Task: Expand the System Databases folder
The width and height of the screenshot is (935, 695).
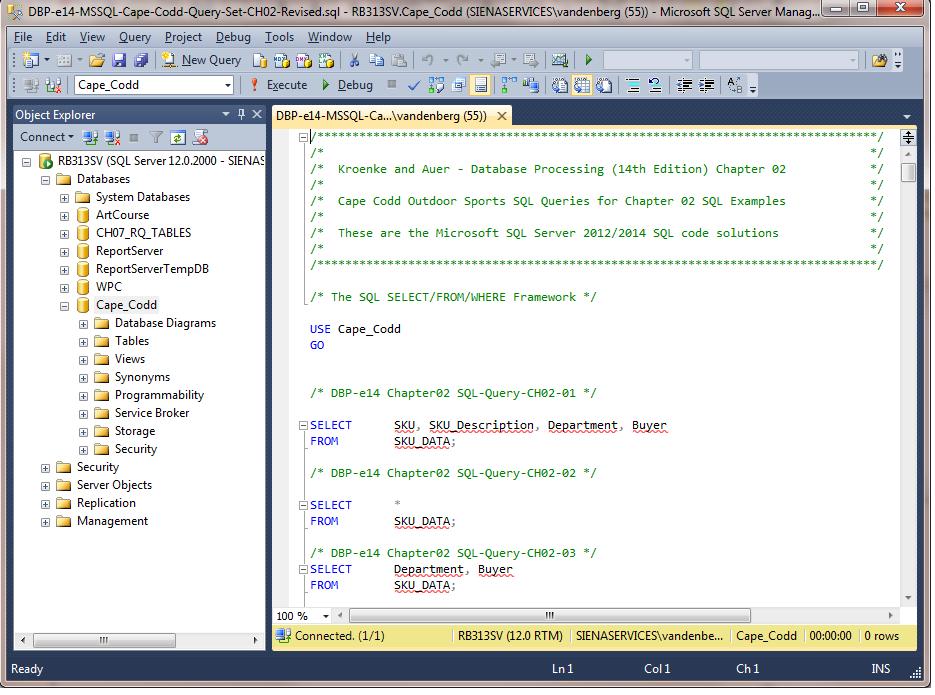Action: coord(64,198)
